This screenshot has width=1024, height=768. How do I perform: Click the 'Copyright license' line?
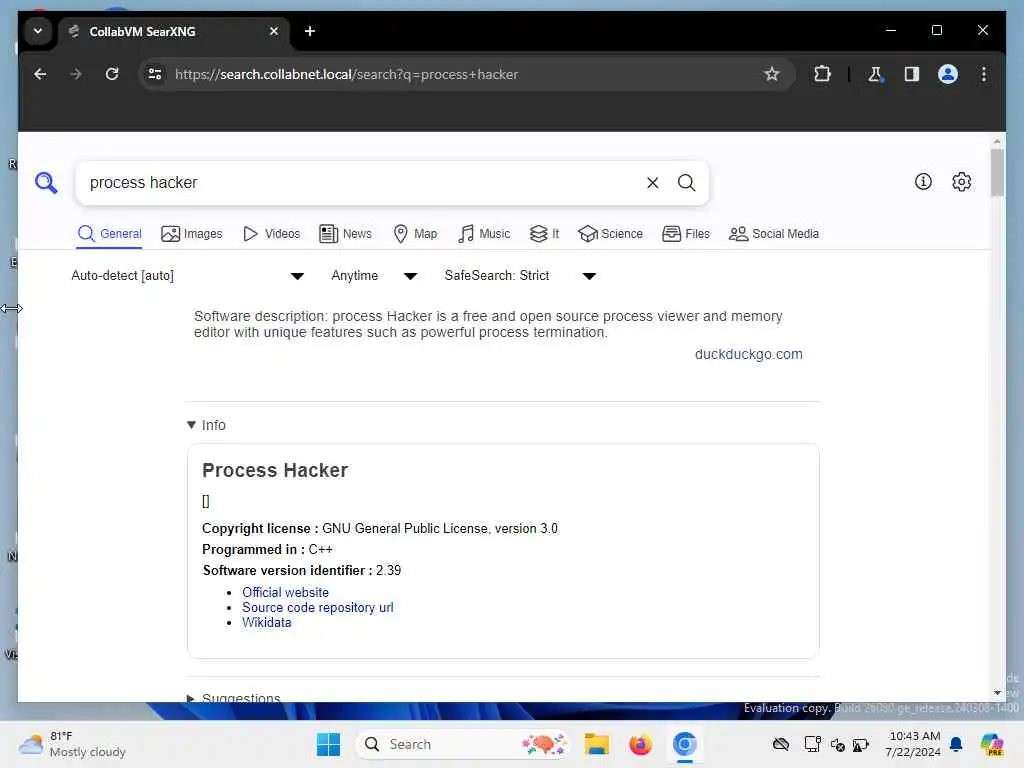[x=379, y=528]
